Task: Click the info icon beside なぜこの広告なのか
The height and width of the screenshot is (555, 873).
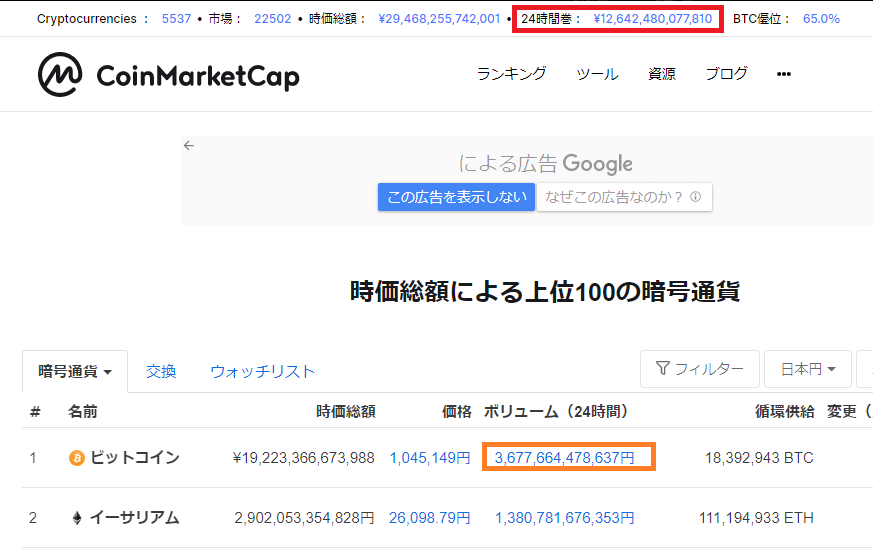Action: click(695, 197)
